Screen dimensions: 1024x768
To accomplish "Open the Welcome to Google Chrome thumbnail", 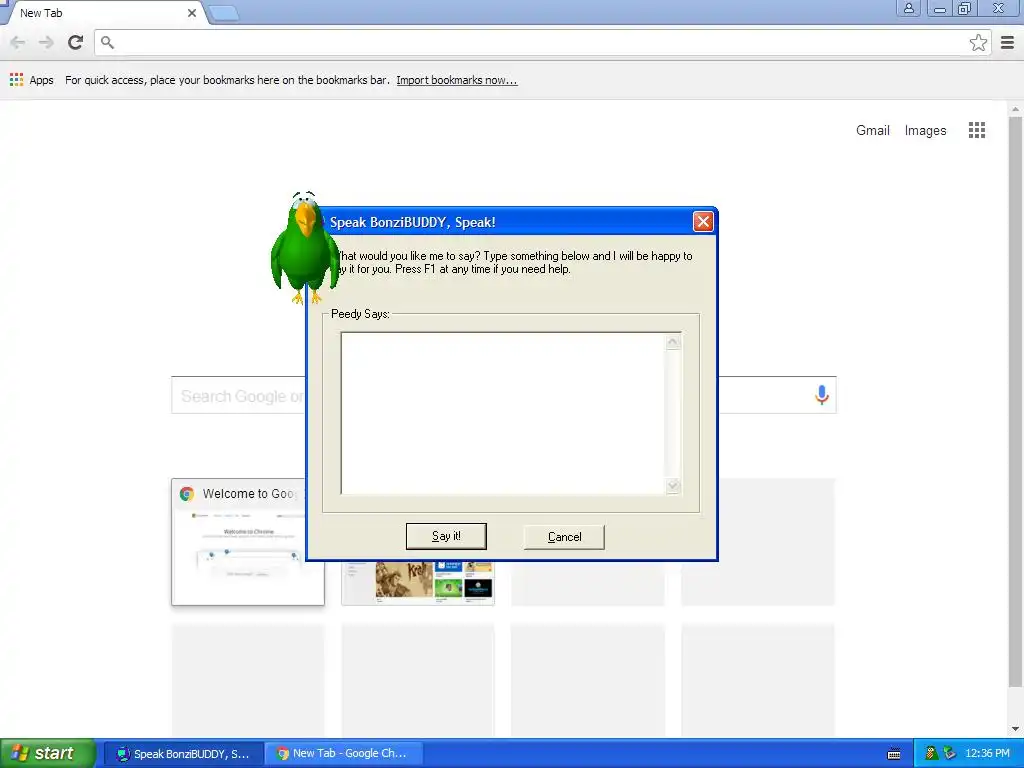I will click(248, 541).
